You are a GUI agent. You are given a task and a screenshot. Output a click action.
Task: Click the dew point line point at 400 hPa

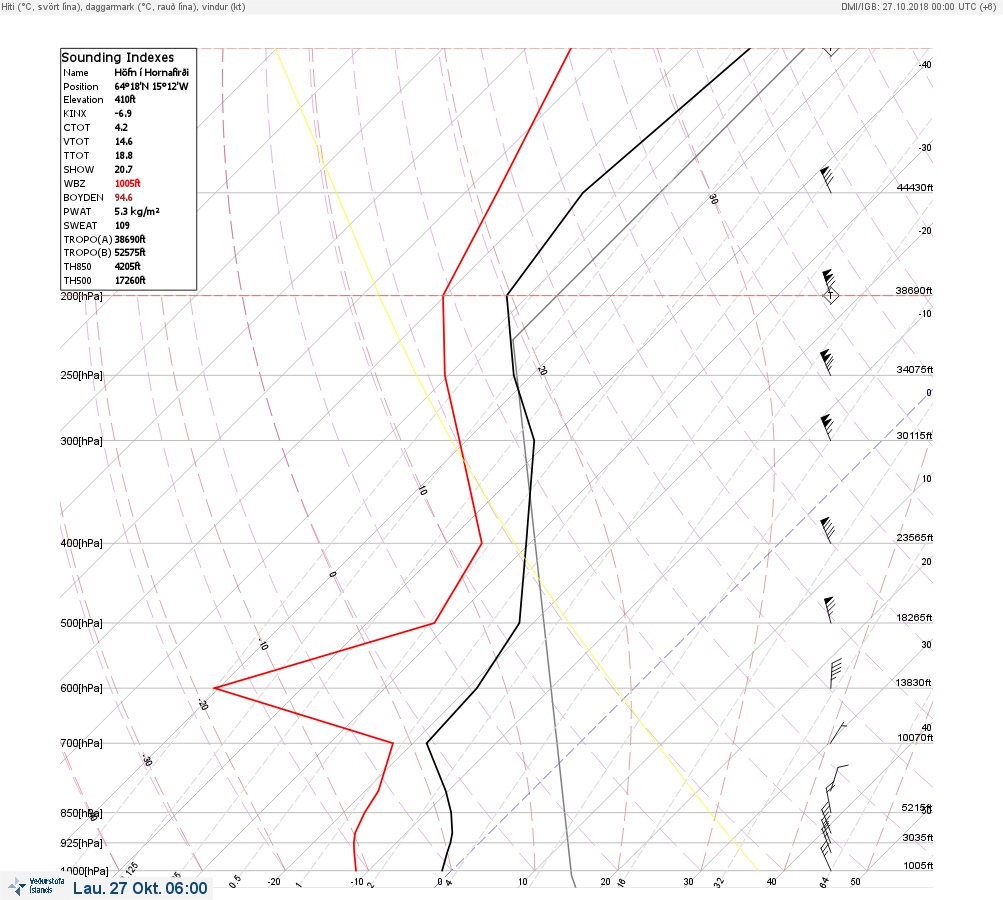click(x=482, y=544)
